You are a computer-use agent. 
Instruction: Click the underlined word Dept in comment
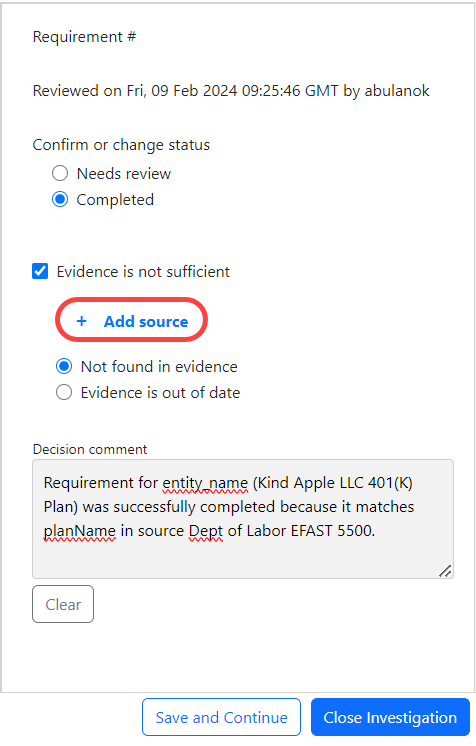coord(206,531)
